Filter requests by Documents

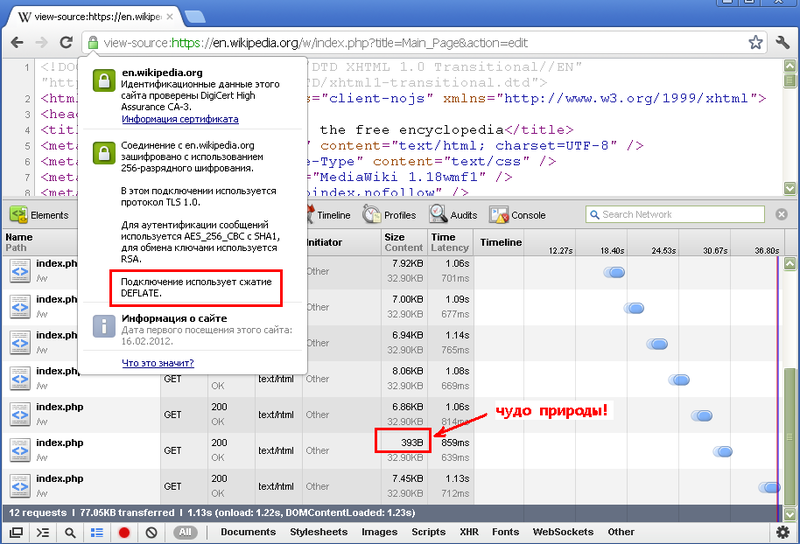(x=248, y=532)
